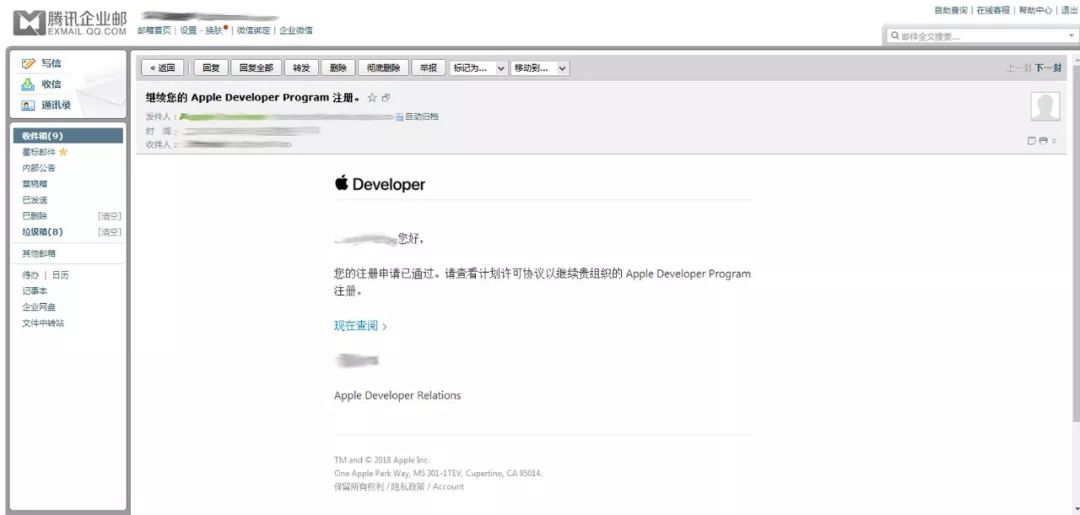This screenshot has width=1080, height=515.
Task: Select 收件箱(9) inbox folder
Action: pos(68,136)
